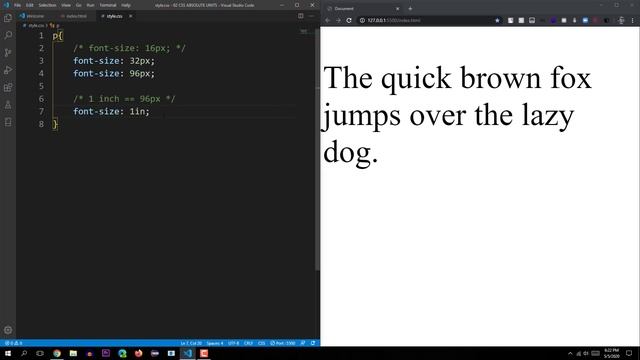Click the UTF-8 encoding status item
Image resolution: width=640 pixels, height=360 pixels.
[233, 343]
